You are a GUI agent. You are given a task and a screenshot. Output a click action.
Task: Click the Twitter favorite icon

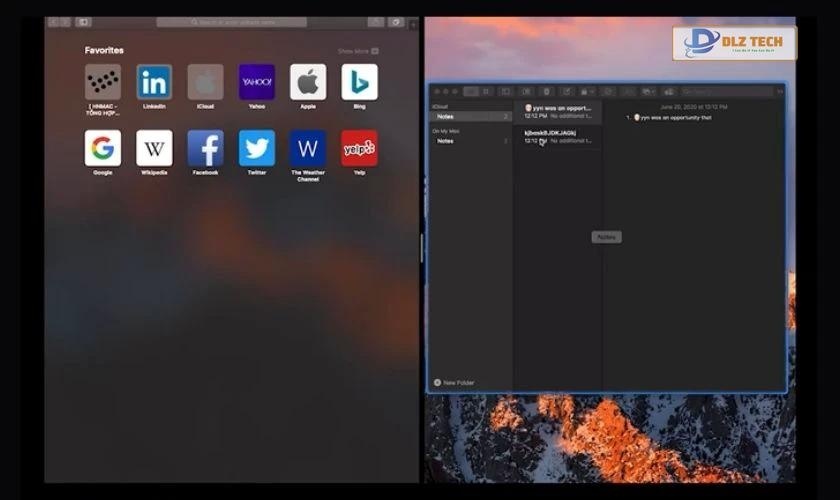point(257,148)
